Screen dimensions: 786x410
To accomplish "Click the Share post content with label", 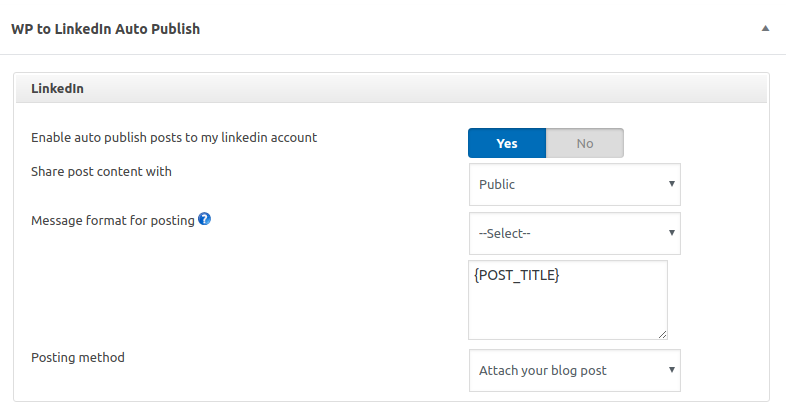I will (101, 171).
